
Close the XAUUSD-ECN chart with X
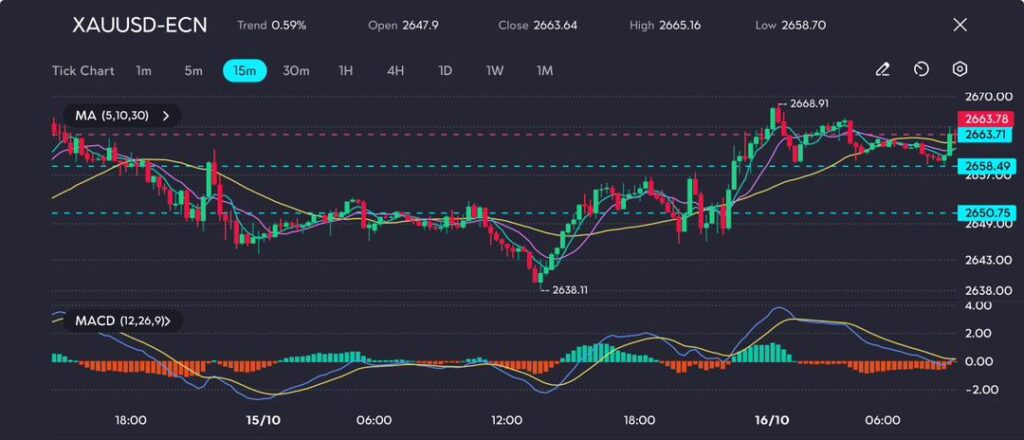click(x=960, y=25)
